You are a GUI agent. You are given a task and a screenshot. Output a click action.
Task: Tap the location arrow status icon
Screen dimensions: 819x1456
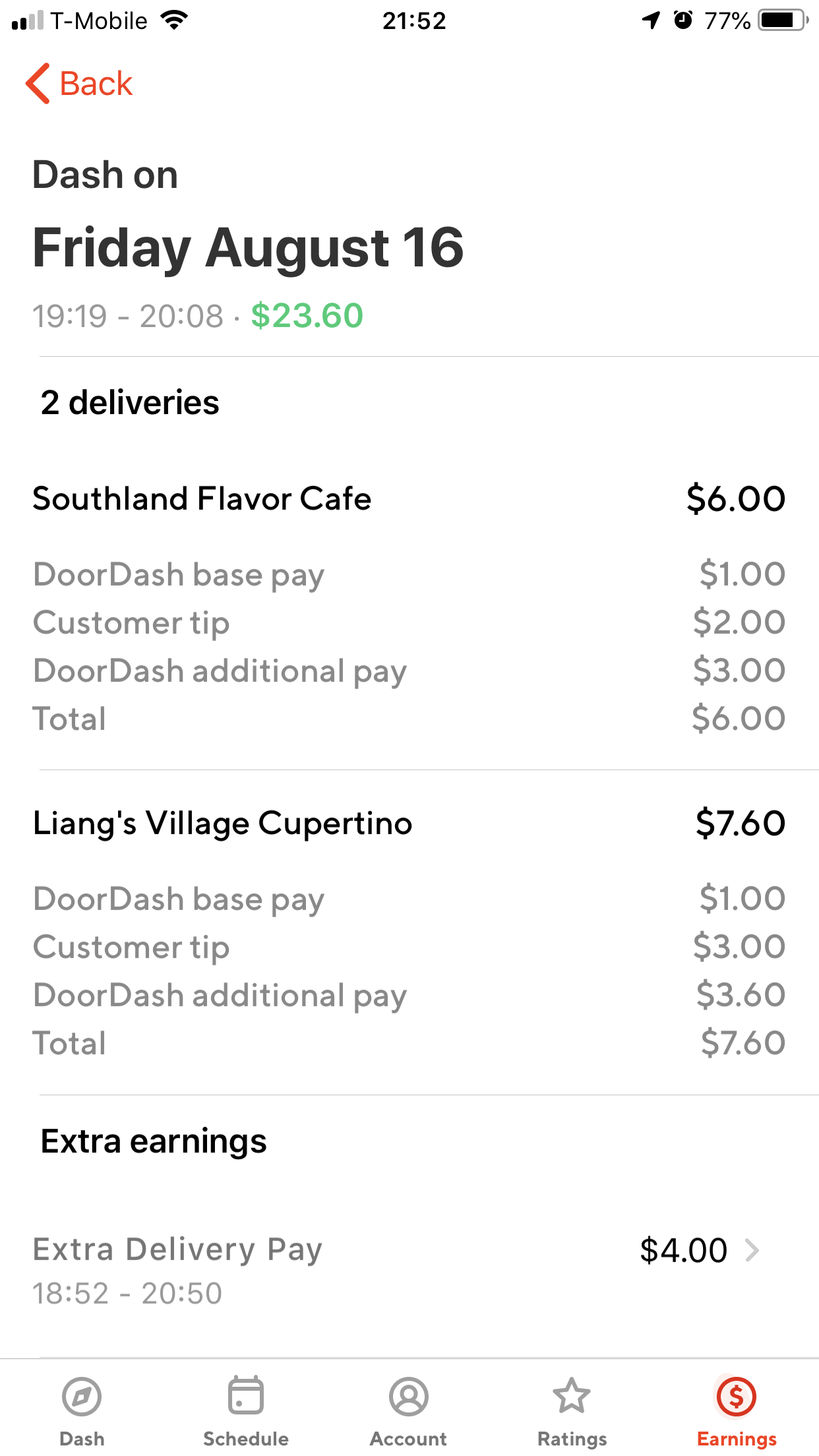click(651, 20)
